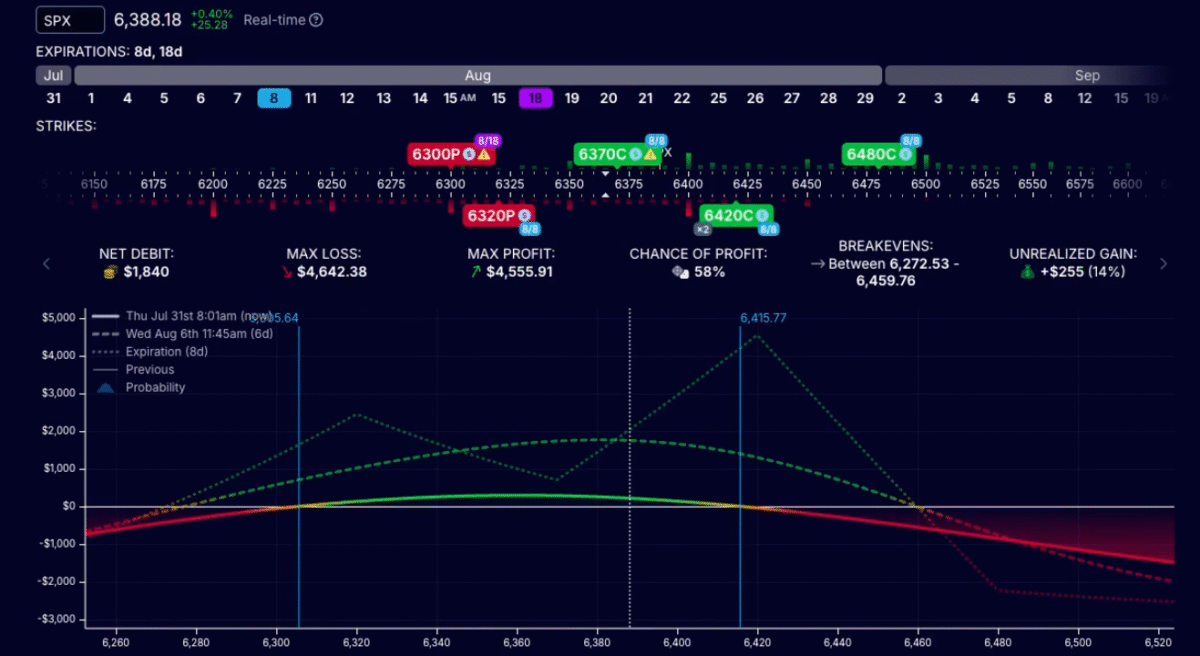Screen dimensions: 1200x656
Task: Click the Real-time help question mark icon
Action: (316, 20)
